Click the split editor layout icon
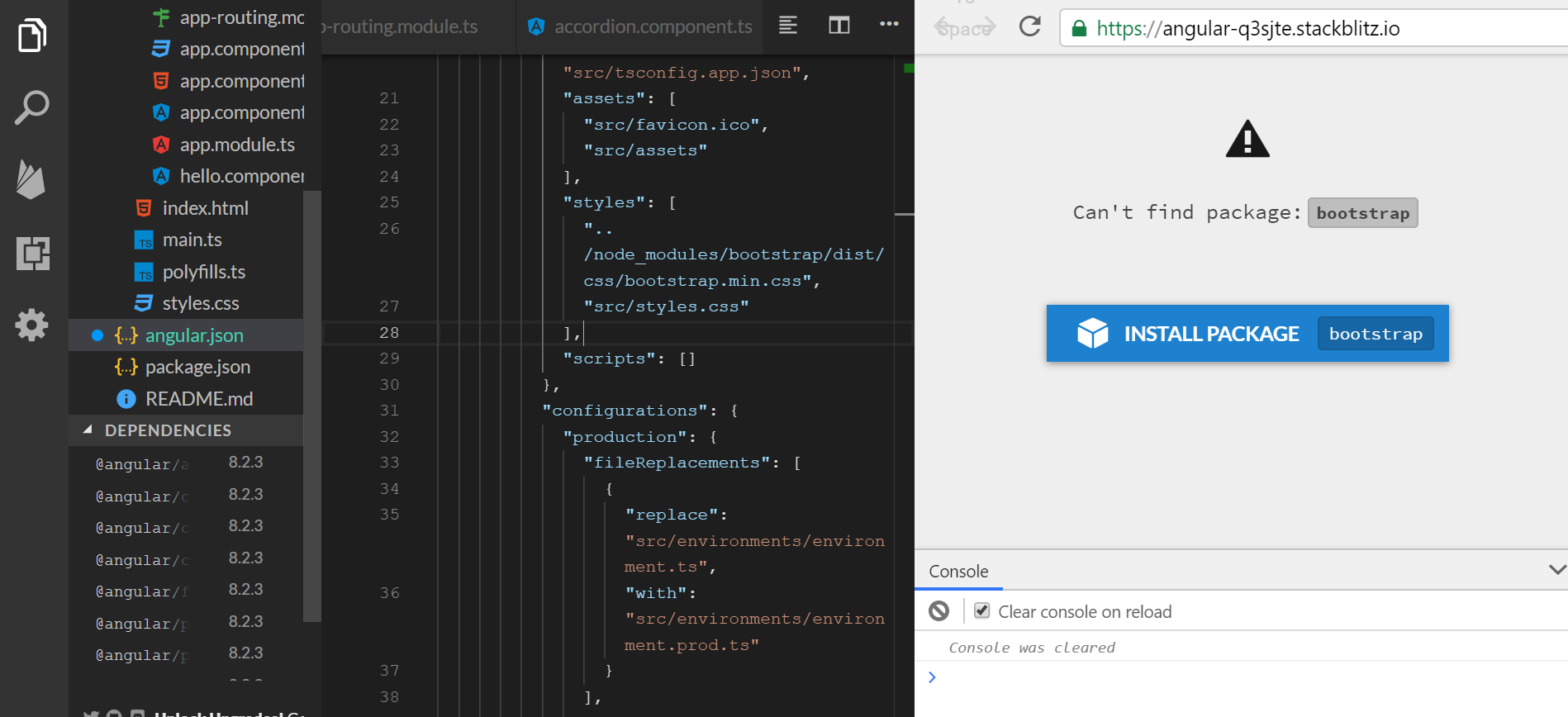This screenshot has height=717, width=1568. click(x=839, y=26)
